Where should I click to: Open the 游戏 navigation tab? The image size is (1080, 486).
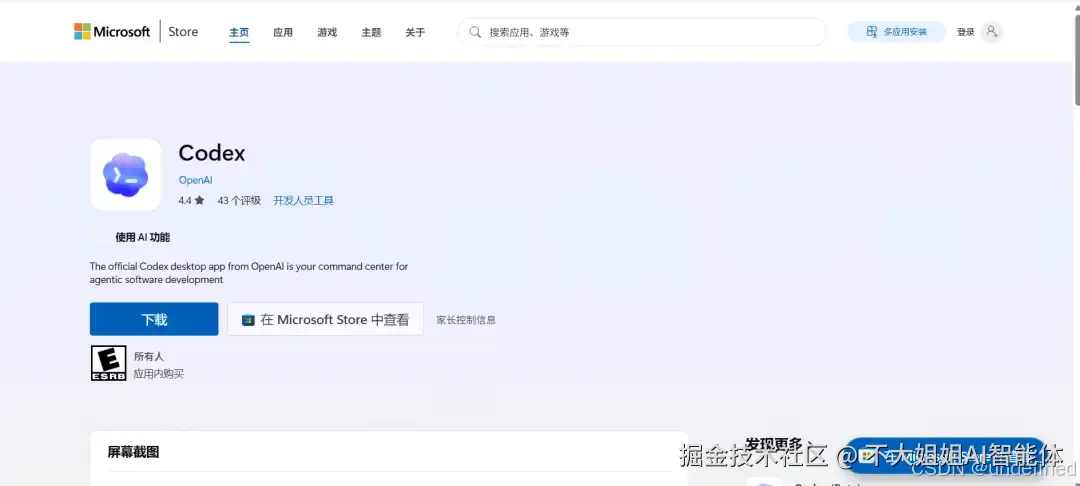point(327,32)
